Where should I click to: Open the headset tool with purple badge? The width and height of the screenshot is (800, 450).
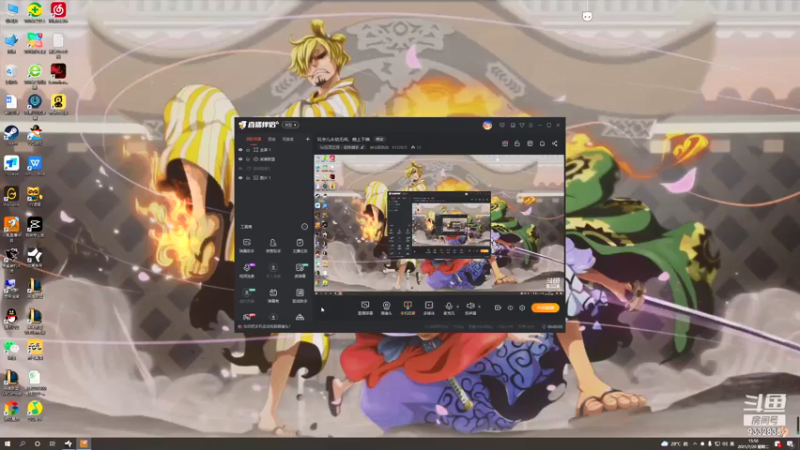point(247,270)
